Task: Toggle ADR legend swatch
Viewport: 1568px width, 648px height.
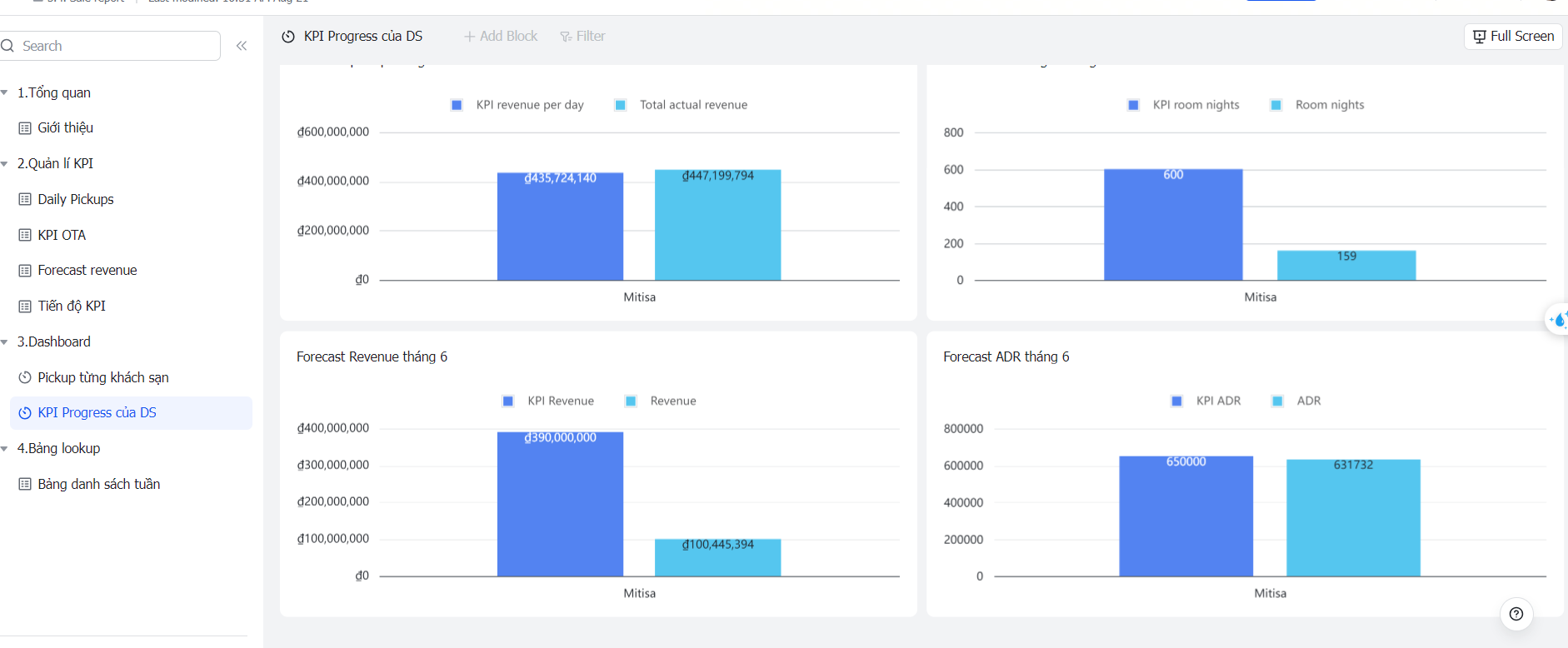Action: [x=1277, y=401]
